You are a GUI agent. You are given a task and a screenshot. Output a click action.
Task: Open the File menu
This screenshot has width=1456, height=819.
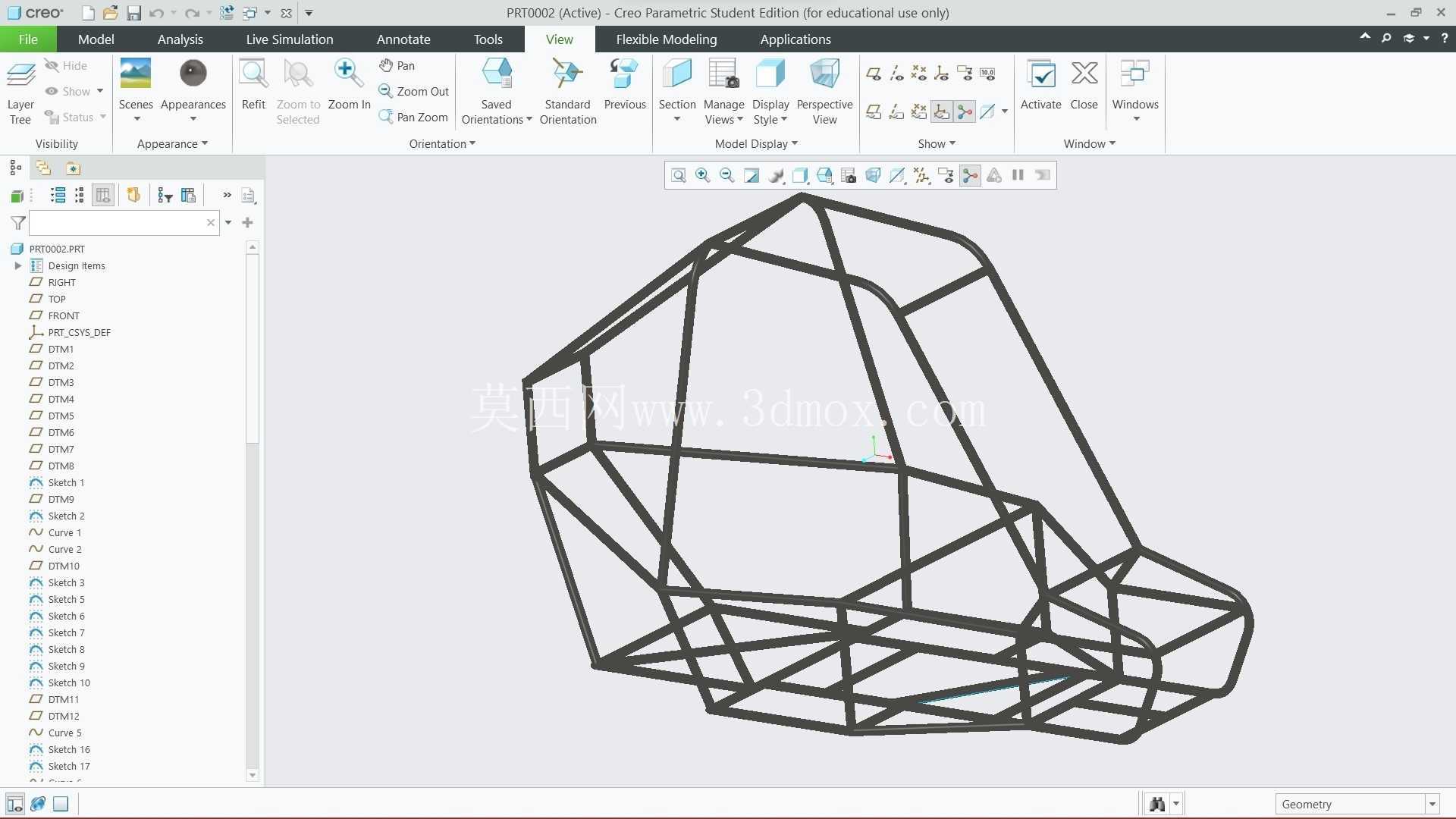28,39
